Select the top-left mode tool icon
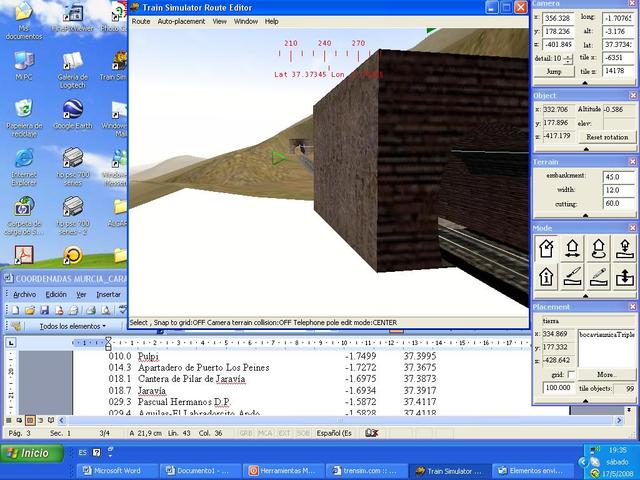640x480 pixels. [547, 248]
